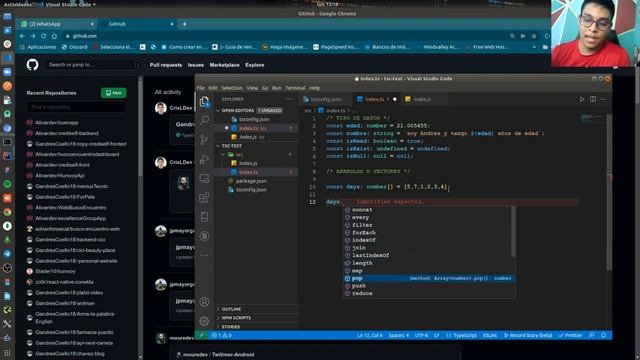Open Explorer panel more actions ellipsis
This screenshot has height=360, width=640.
289,99
